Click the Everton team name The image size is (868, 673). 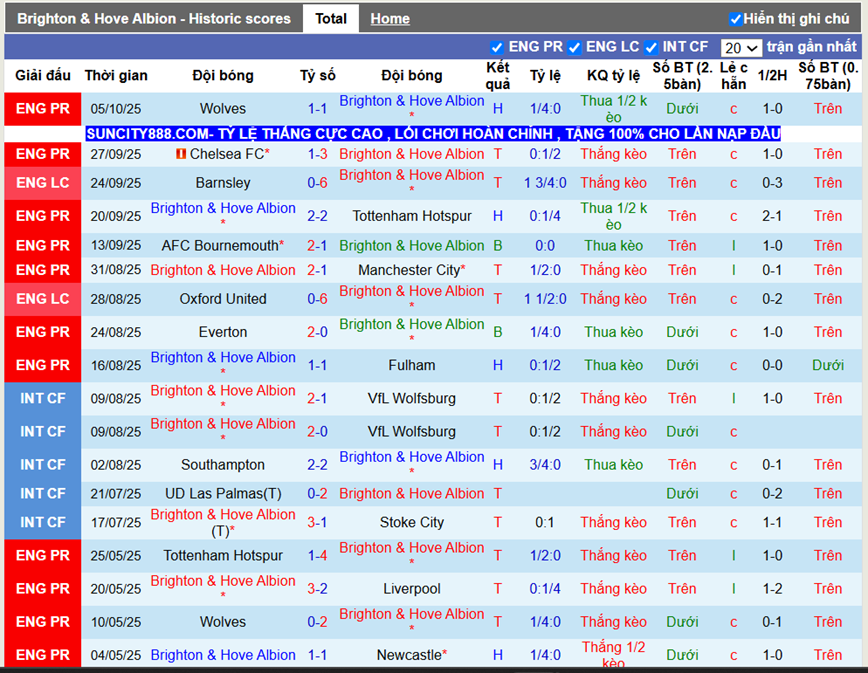pyautogui.click(x=222, y=332)
